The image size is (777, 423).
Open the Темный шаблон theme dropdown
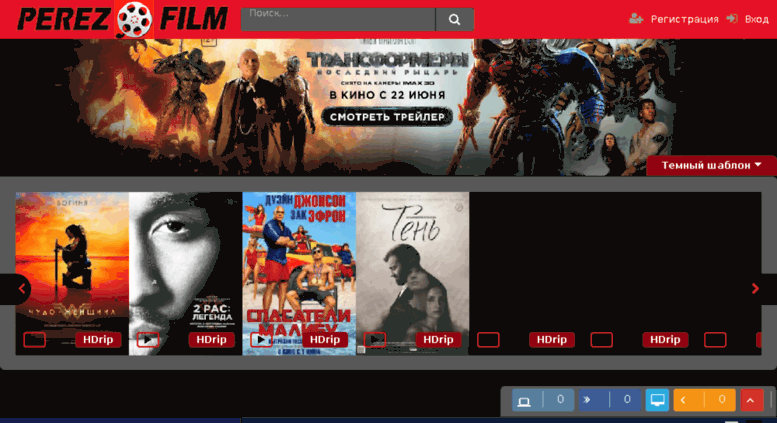point(712,165)
